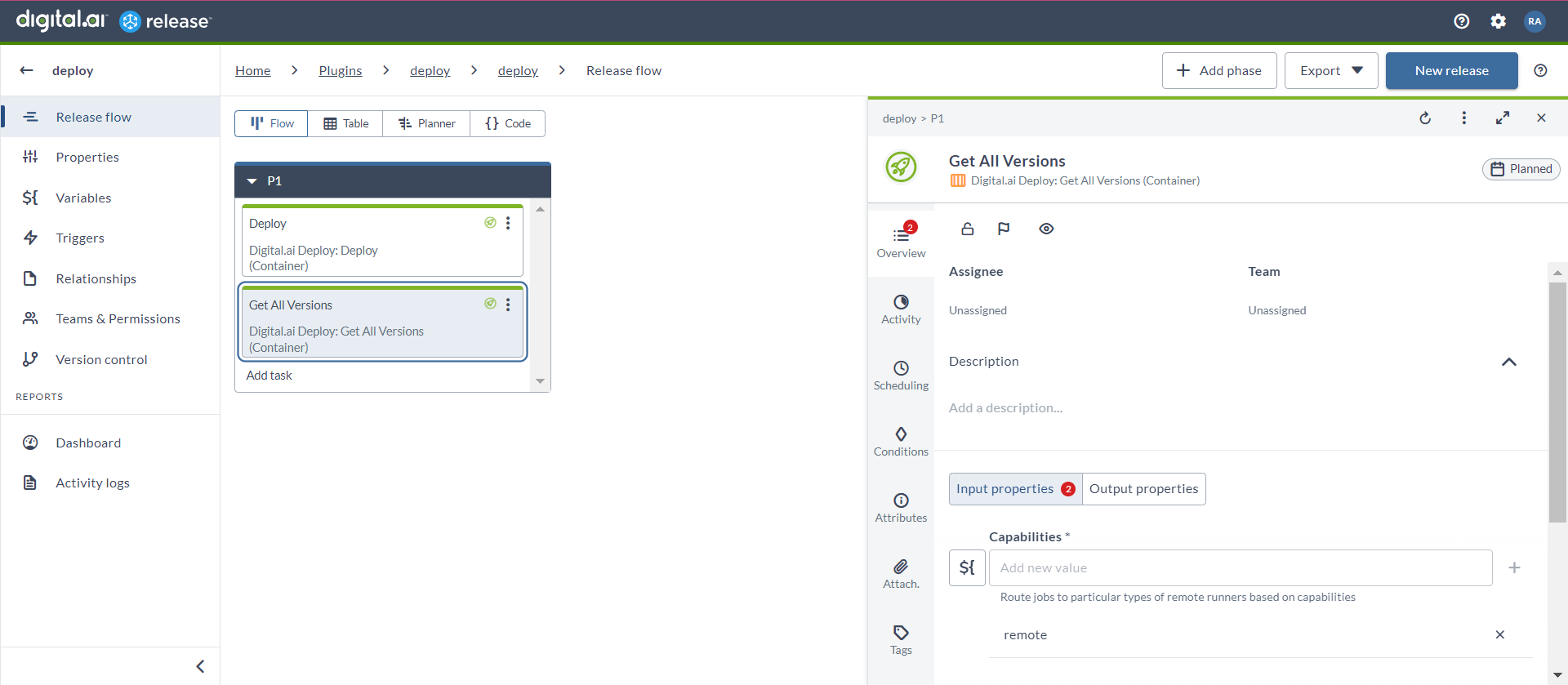This screenshot has height=685, width=1568.
Task: Open Scheduling panel tab
Action: 901,376
